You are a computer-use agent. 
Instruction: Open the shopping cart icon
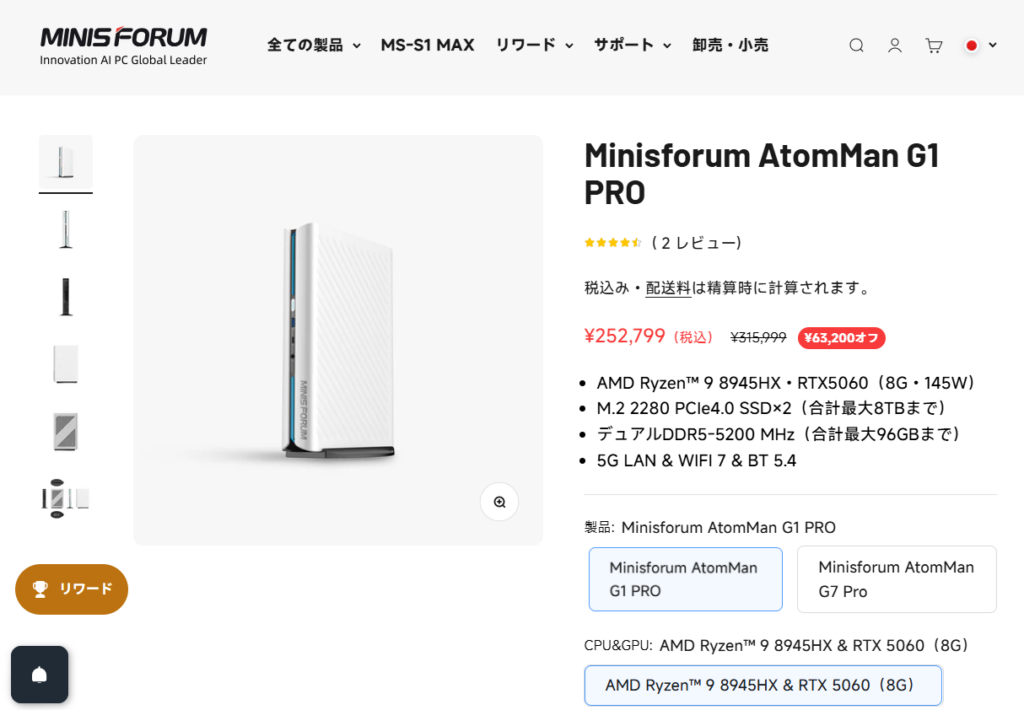click(x=934, y=45)
